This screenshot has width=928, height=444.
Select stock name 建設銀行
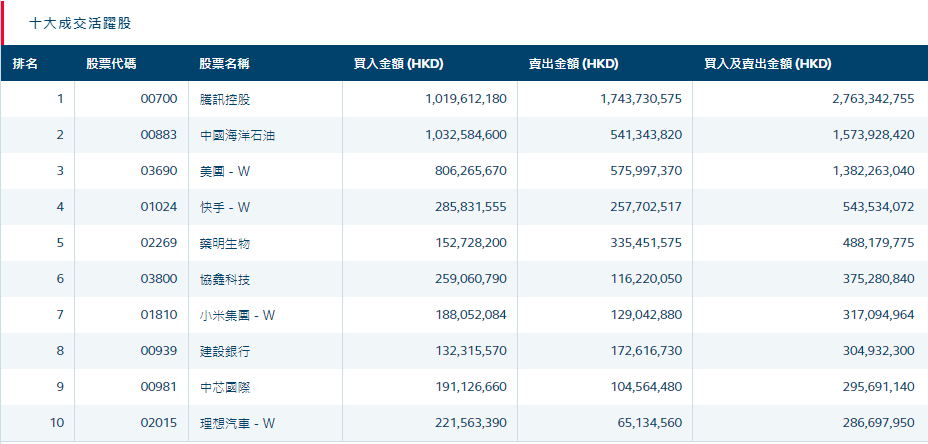click(225, 351)
